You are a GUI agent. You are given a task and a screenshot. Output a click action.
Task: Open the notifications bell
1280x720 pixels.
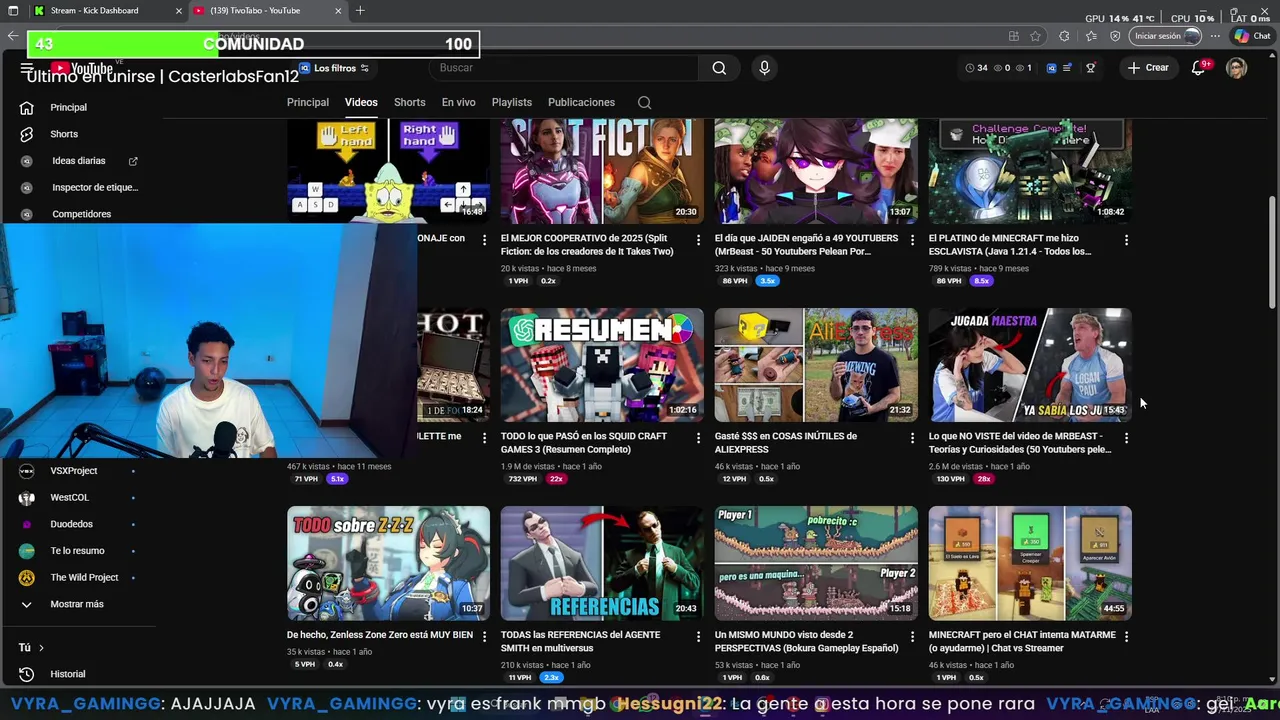[x=1198, y=68]
